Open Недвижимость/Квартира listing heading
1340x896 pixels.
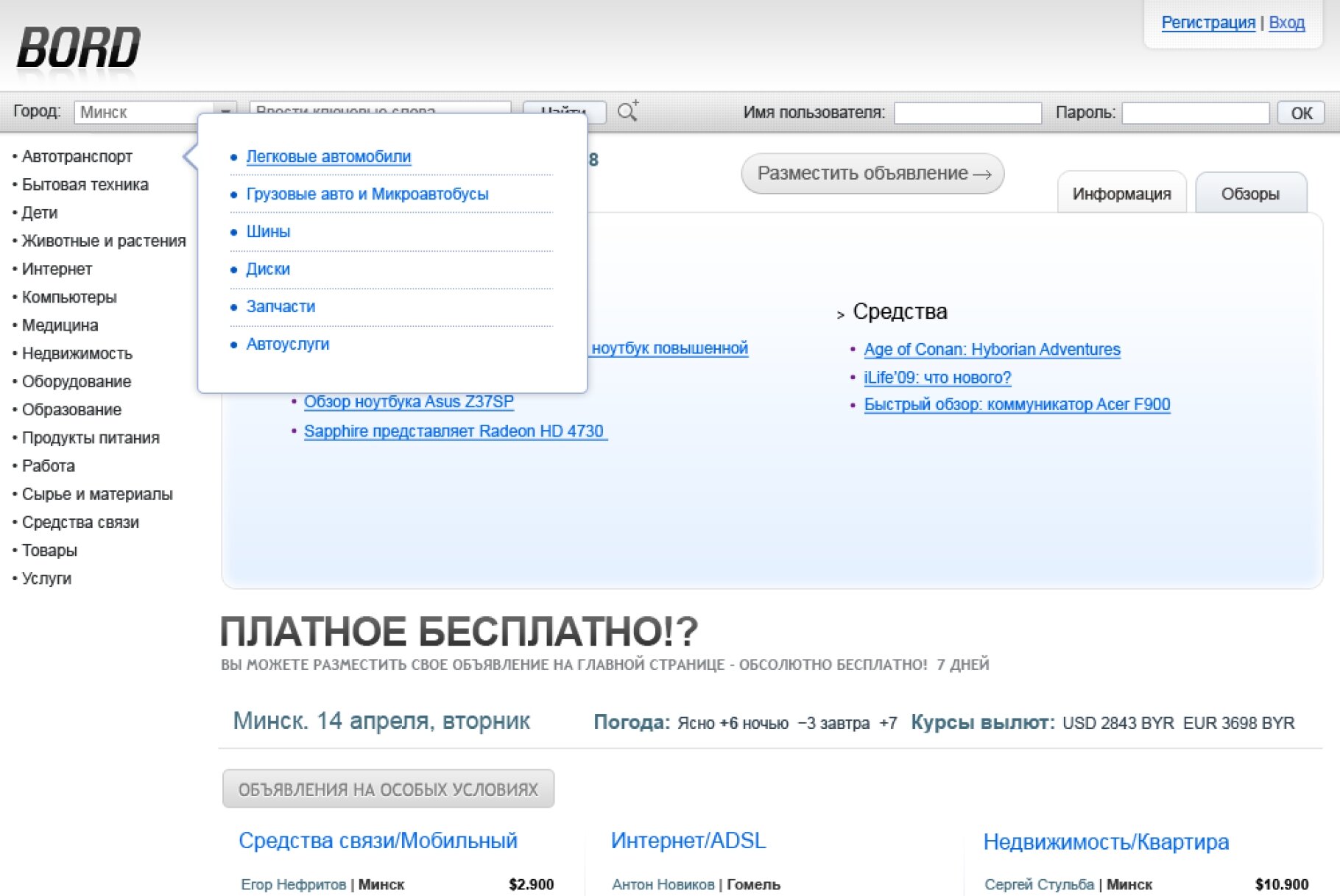(x=1106, y=842)
